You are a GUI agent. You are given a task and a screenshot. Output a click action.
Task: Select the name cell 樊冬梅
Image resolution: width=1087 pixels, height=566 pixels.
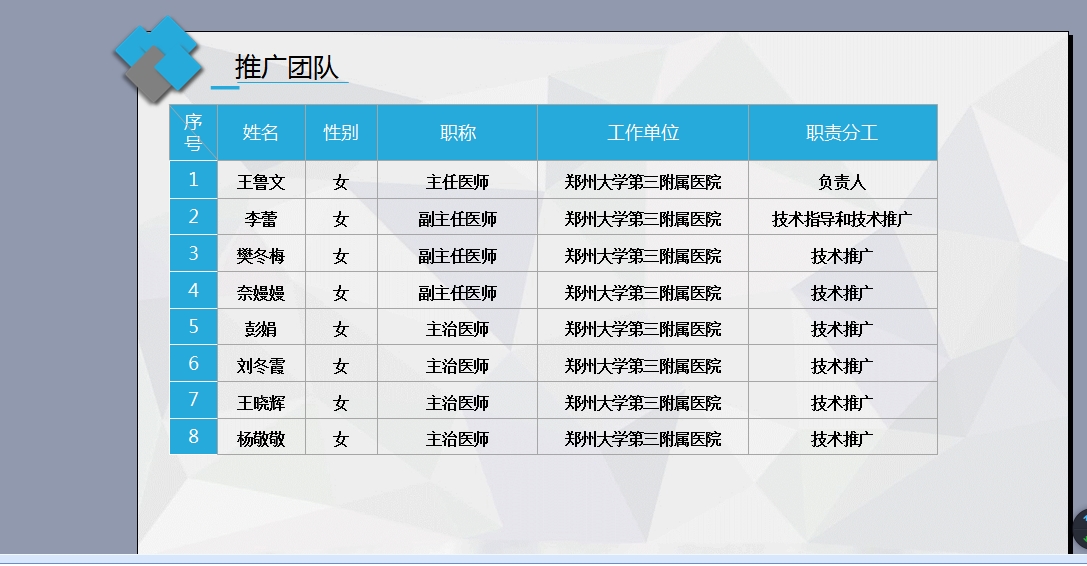click(x=261, y=256)
